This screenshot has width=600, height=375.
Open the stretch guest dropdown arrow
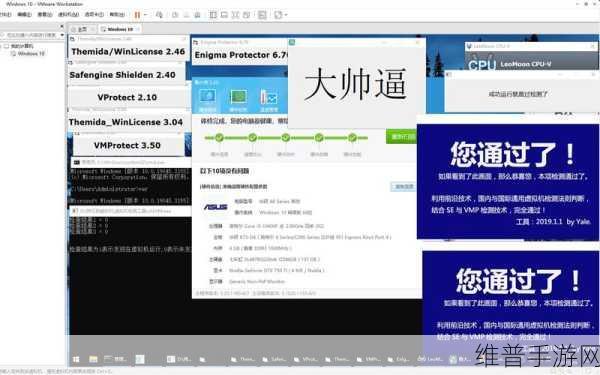(286, 15)
